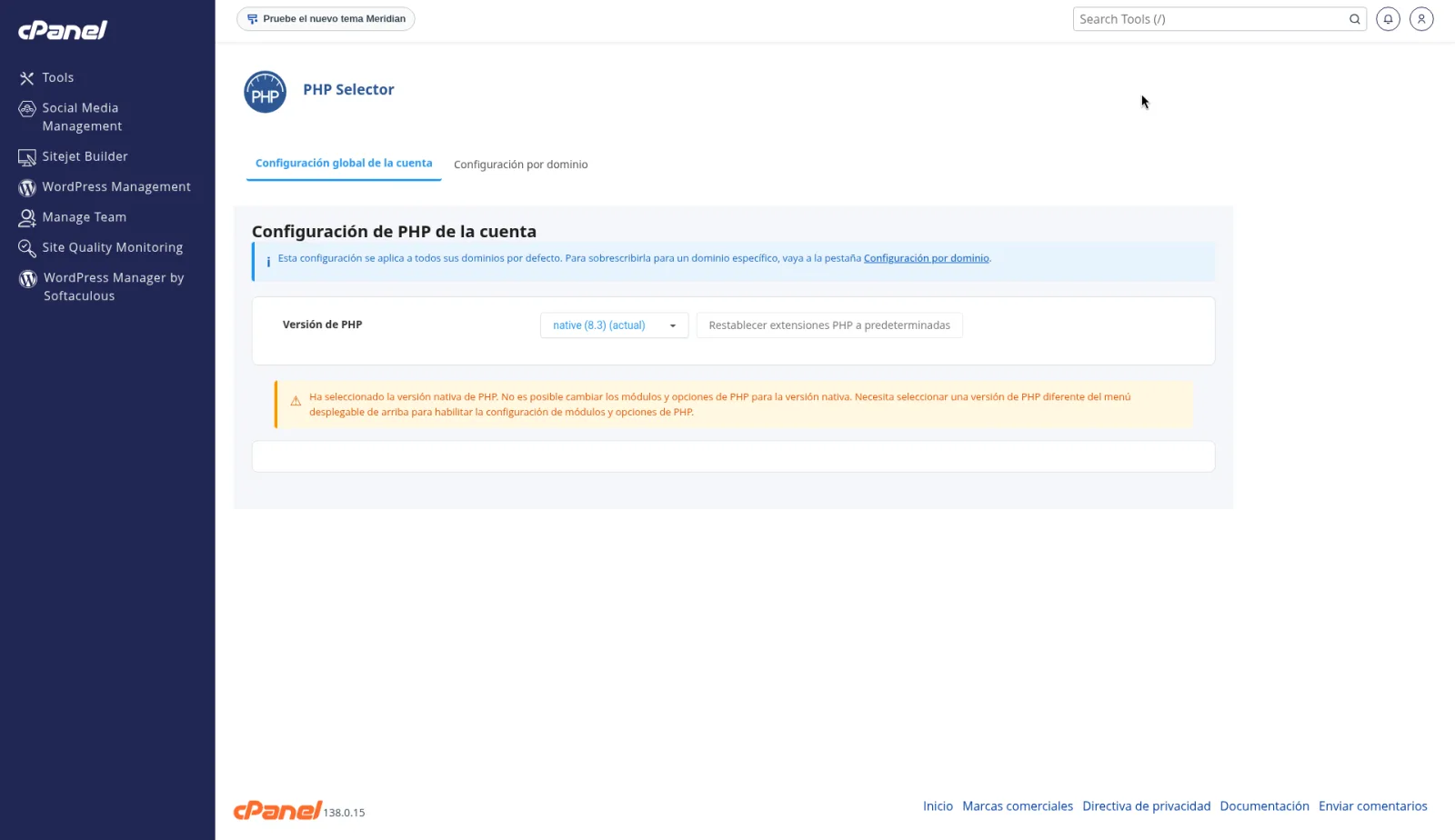Open the PHP version dropdown native (8.3)
The image size is (1455, 840).
(x=614, y=325)
